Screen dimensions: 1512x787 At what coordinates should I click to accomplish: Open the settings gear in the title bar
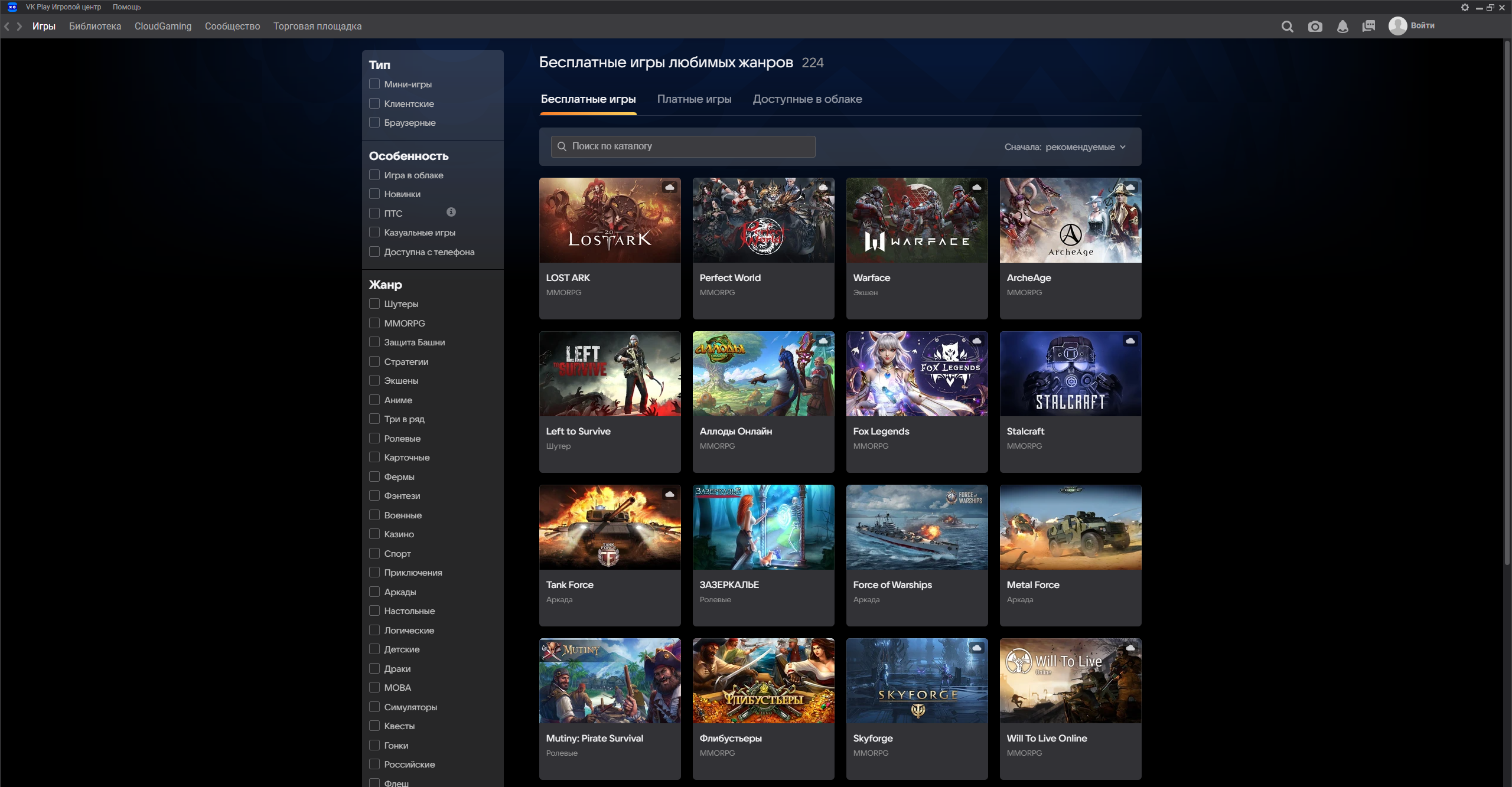1465,7
